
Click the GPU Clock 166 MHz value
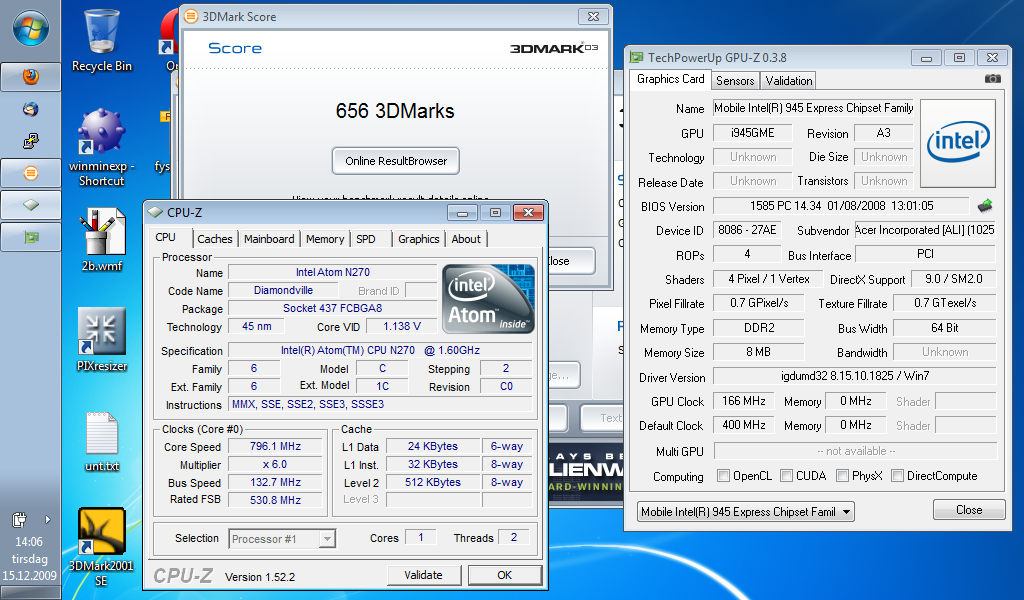[x=743, y=401]
